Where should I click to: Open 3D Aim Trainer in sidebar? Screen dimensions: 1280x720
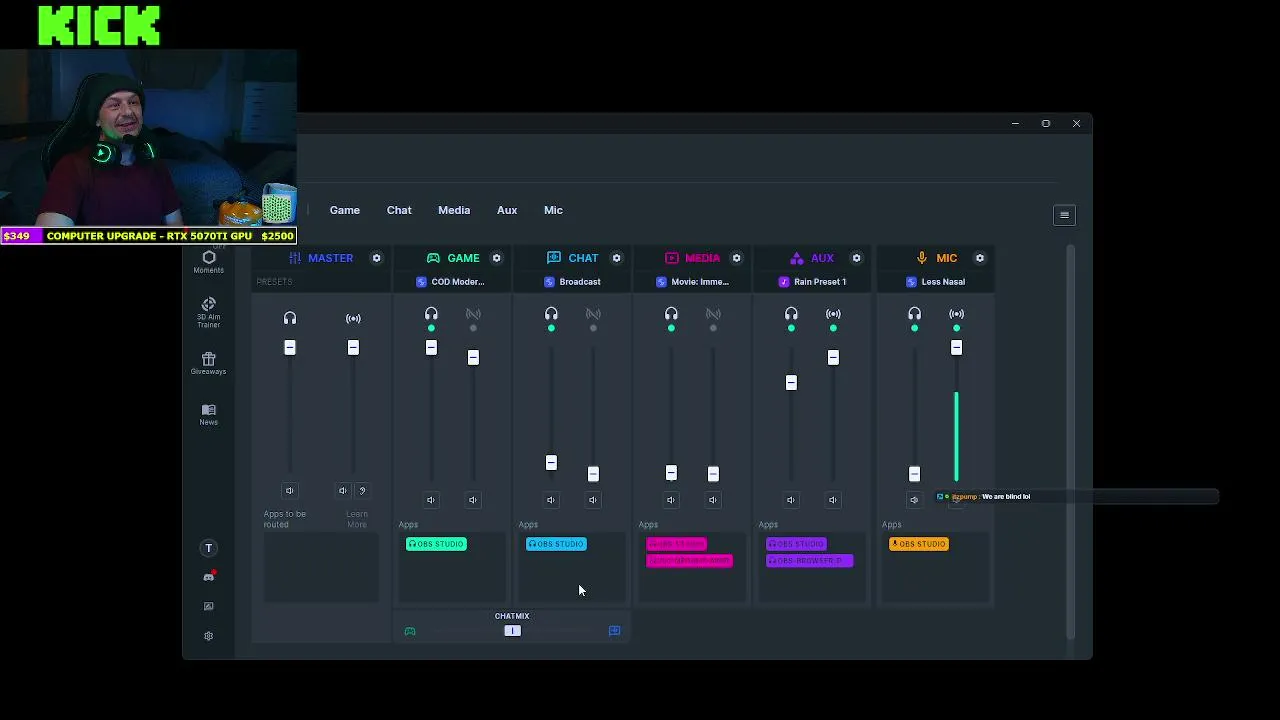pos(209,312)
